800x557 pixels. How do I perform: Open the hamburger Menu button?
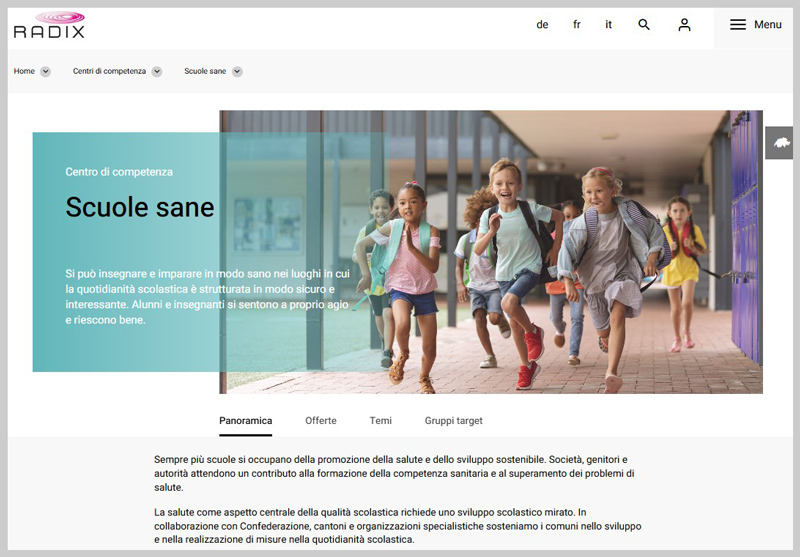[x=755, y=25]
